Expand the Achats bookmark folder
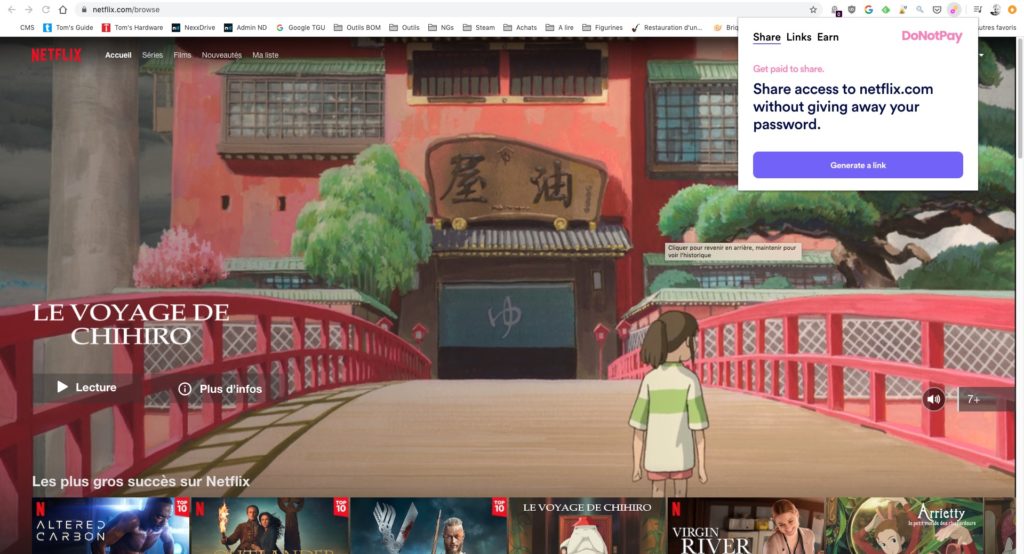The width and height of the screenshot is (1024, 554). (x=520, y=27)
